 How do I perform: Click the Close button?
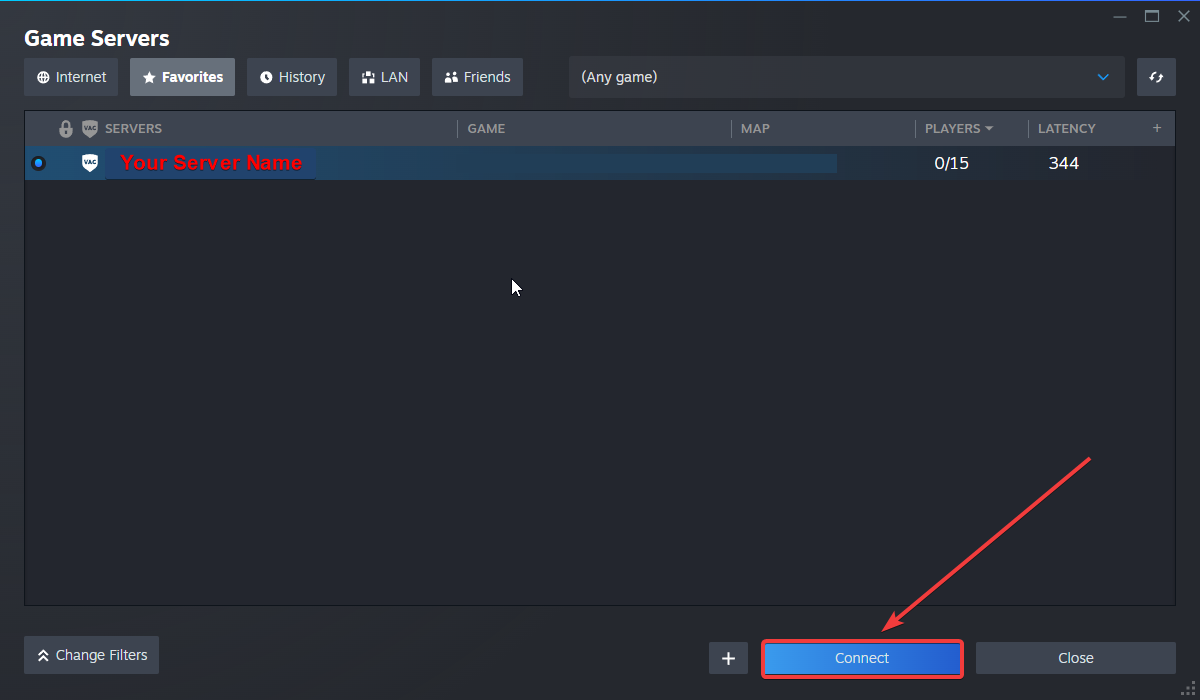coord(1076,658)
